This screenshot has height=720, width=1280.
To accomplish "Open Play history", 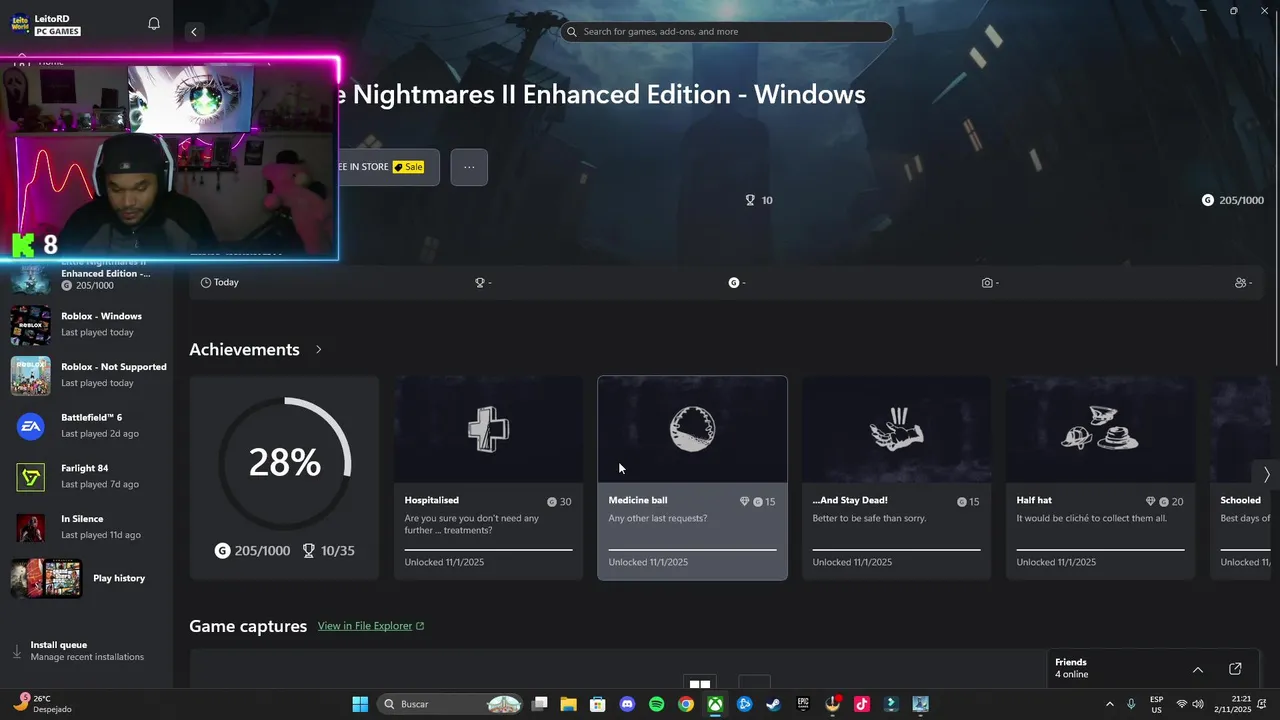I will pos(88,578).
